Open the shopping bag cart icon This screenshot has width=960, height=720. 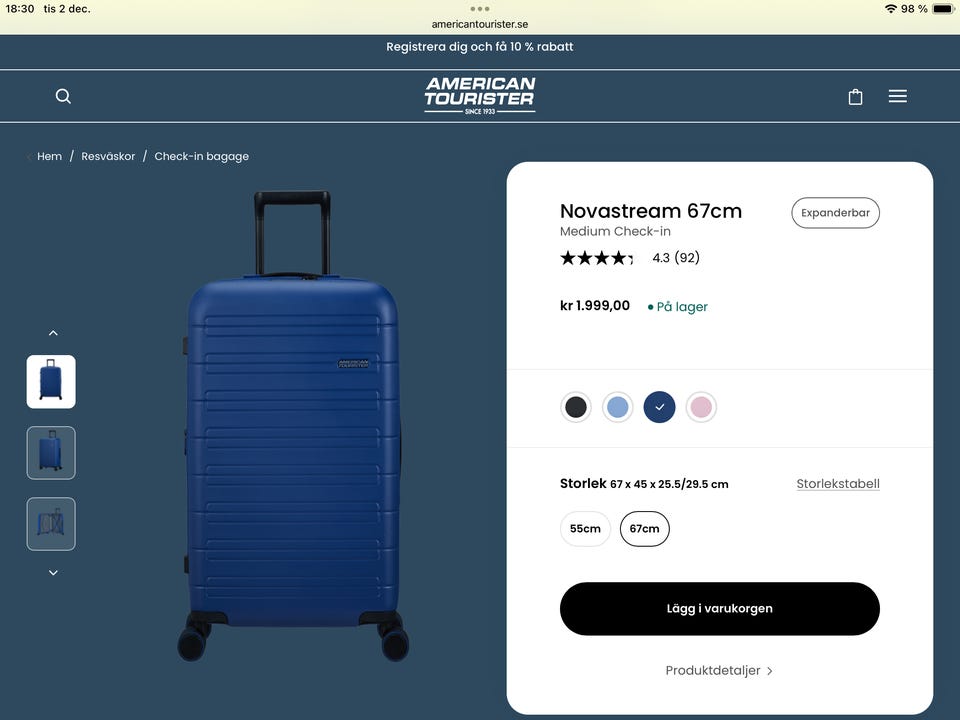[x=855, y=96]
